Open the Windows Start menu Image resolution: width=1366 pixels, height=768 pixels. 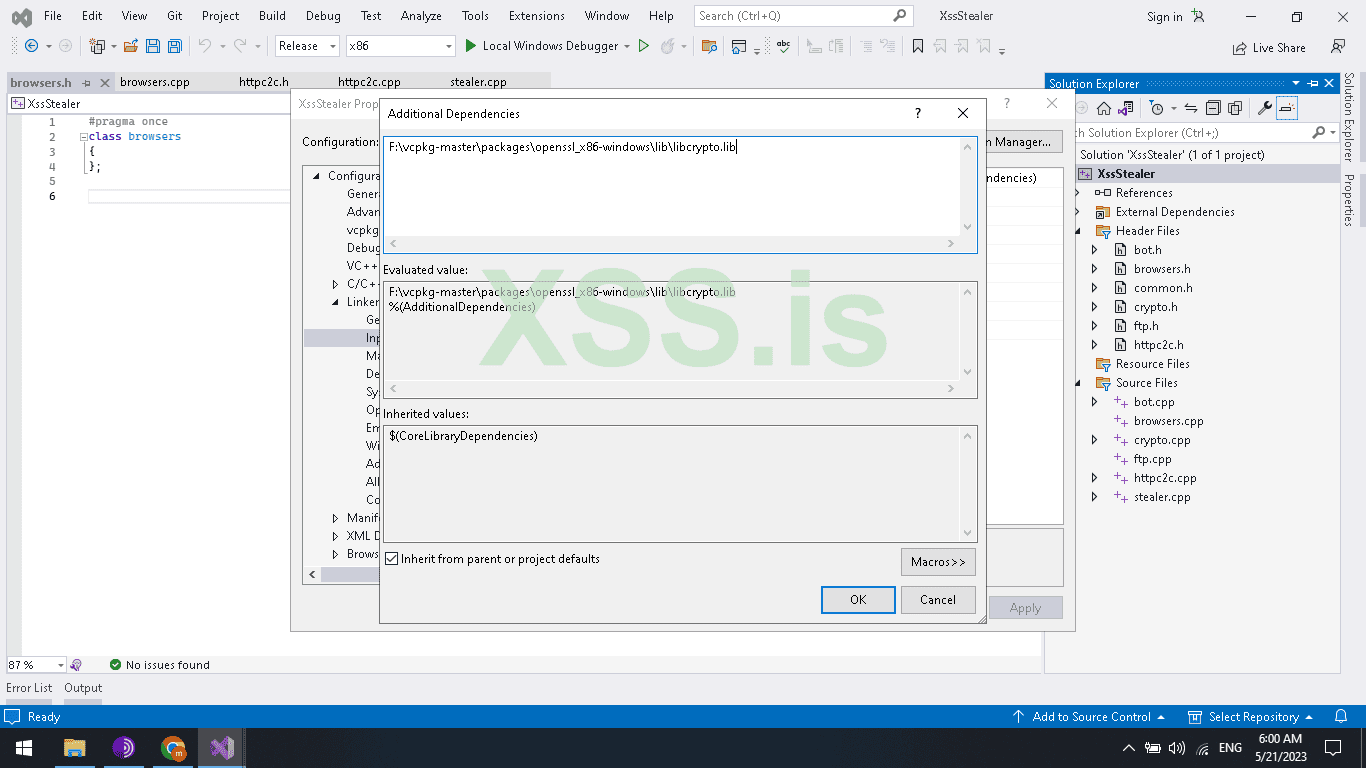[x=22, y=747]
